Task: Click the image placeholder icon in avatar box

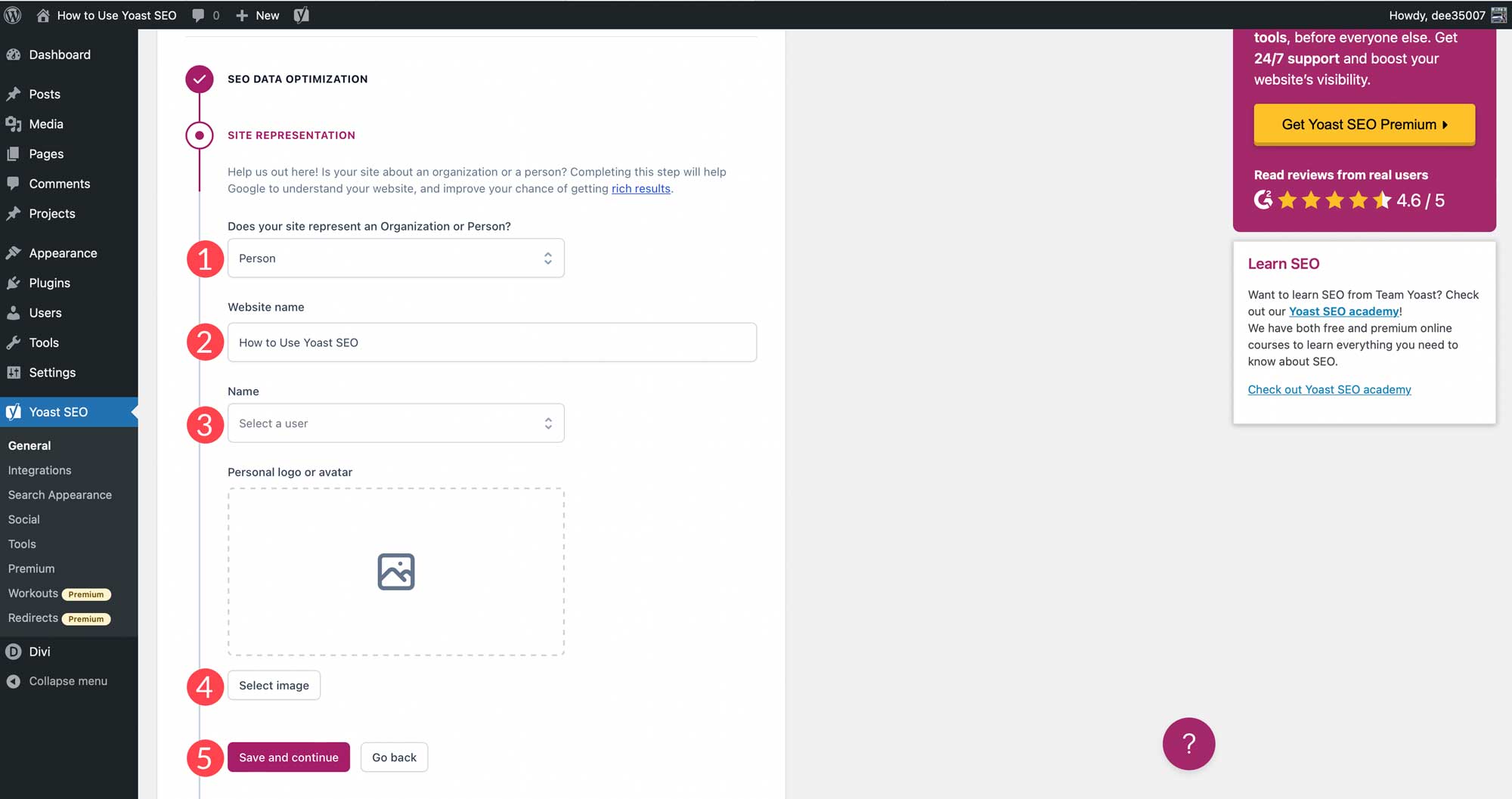Action: [396, 571]
